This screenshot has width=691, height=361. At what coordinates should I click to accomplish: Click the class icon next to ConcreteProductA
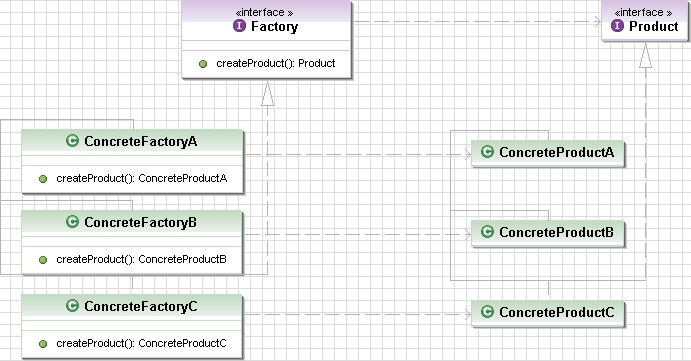tap(487, 152)
